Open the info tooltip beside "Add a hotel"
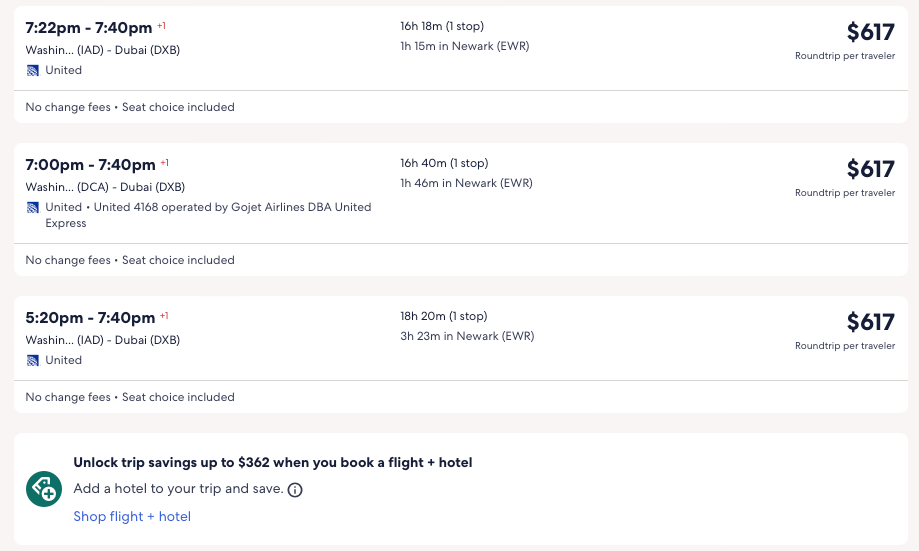Viewport: 919px width, 551px height. click(295, 490)
